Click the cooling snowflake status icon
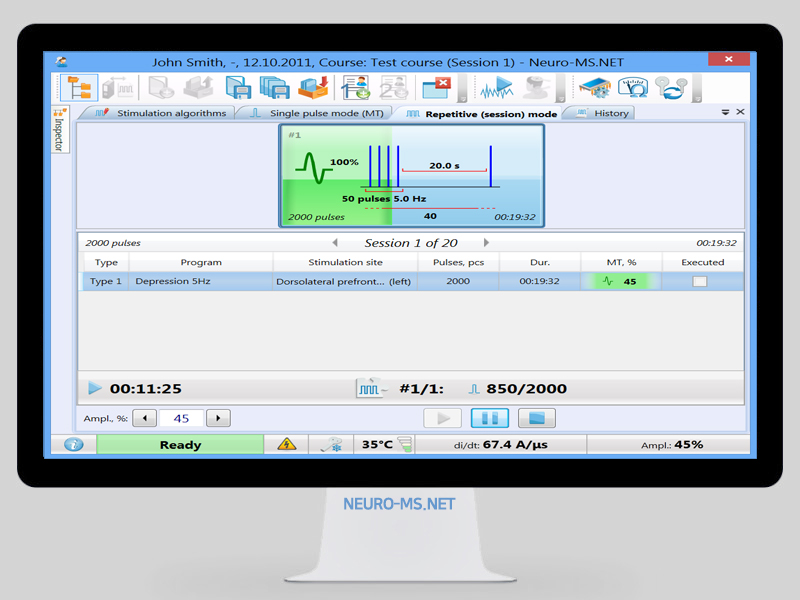 (329, 445)
